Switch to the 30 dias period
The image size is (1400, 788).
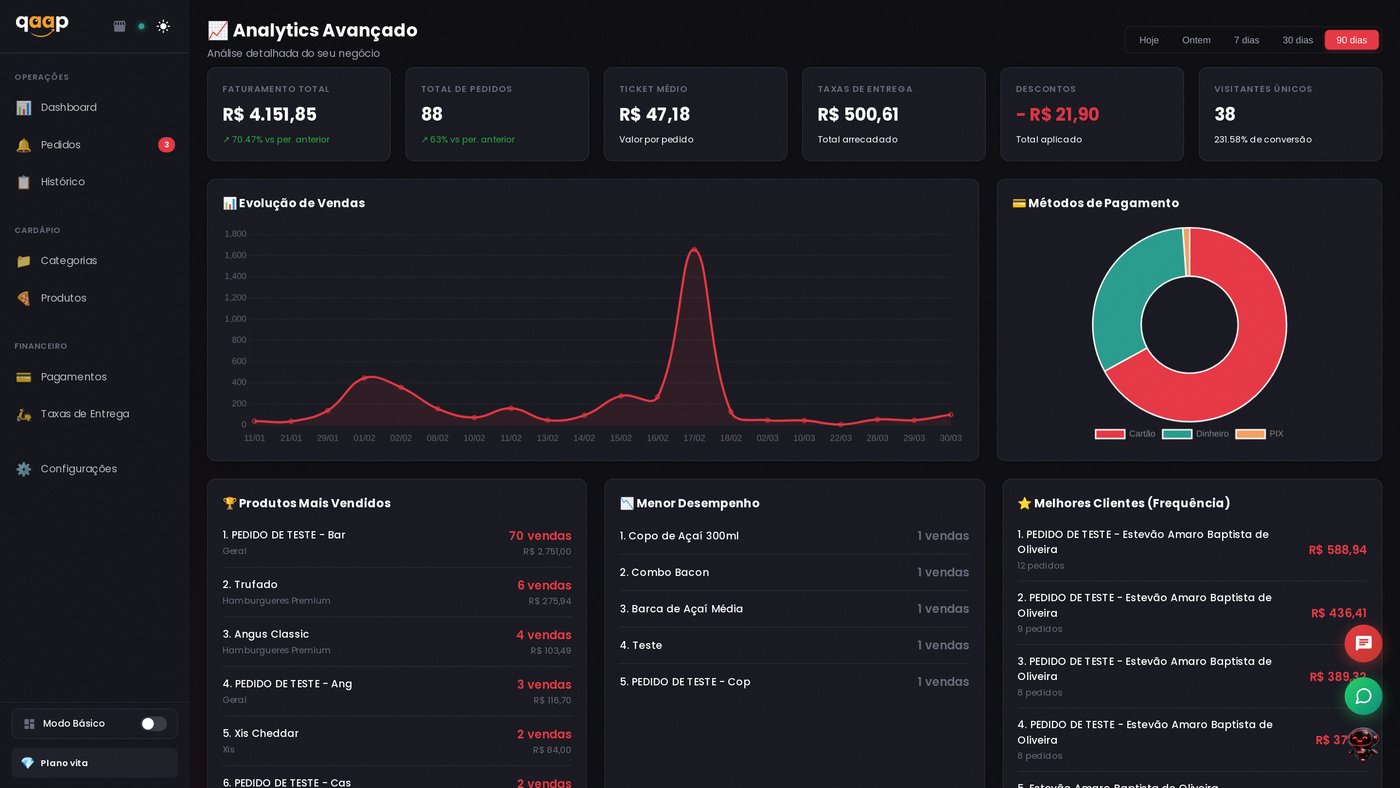[1297, 40]
